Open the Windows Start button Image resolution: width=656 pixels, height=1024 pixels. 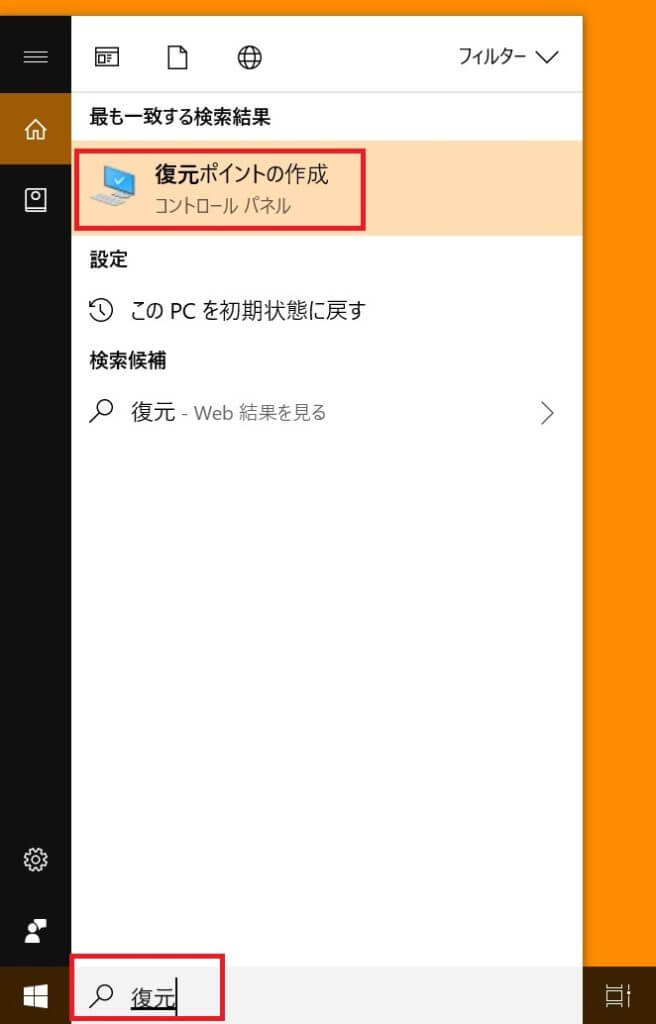[x=35, y=996]
